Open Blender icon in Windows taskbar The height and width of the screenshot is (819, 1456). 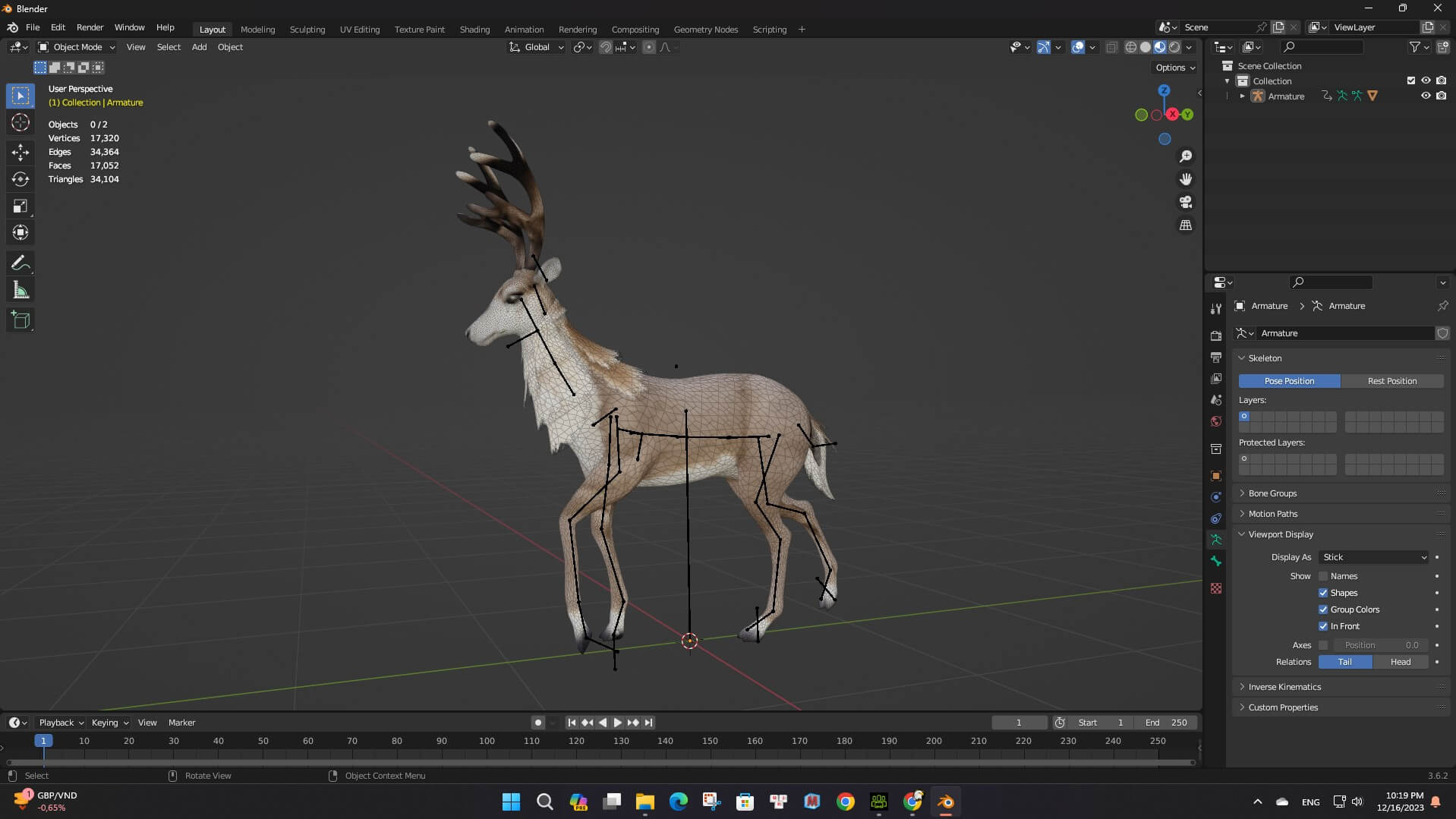[945, 802]
